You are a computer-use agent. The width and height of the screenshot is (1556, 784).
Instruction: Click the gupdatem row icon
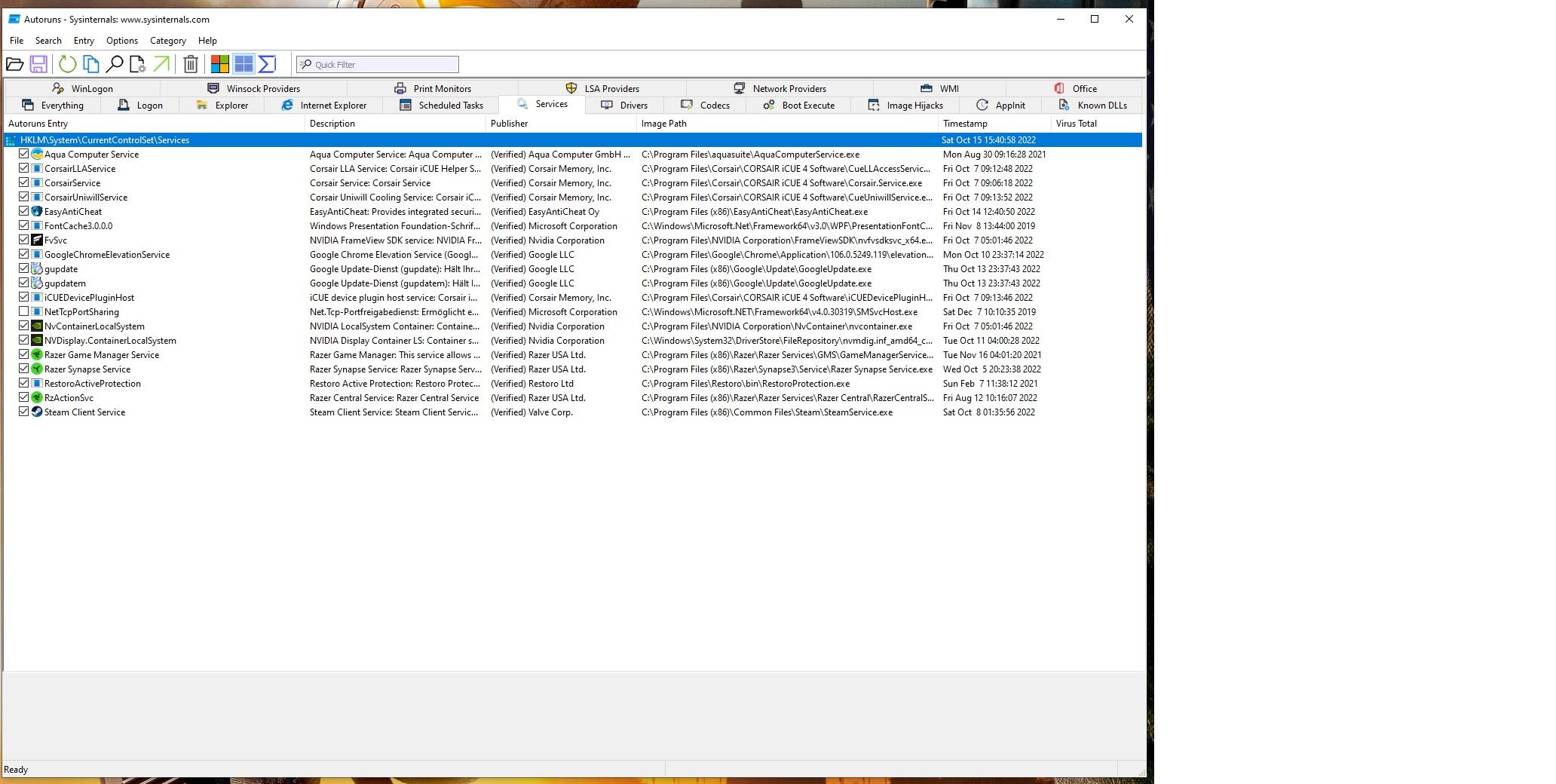point(37,283)
